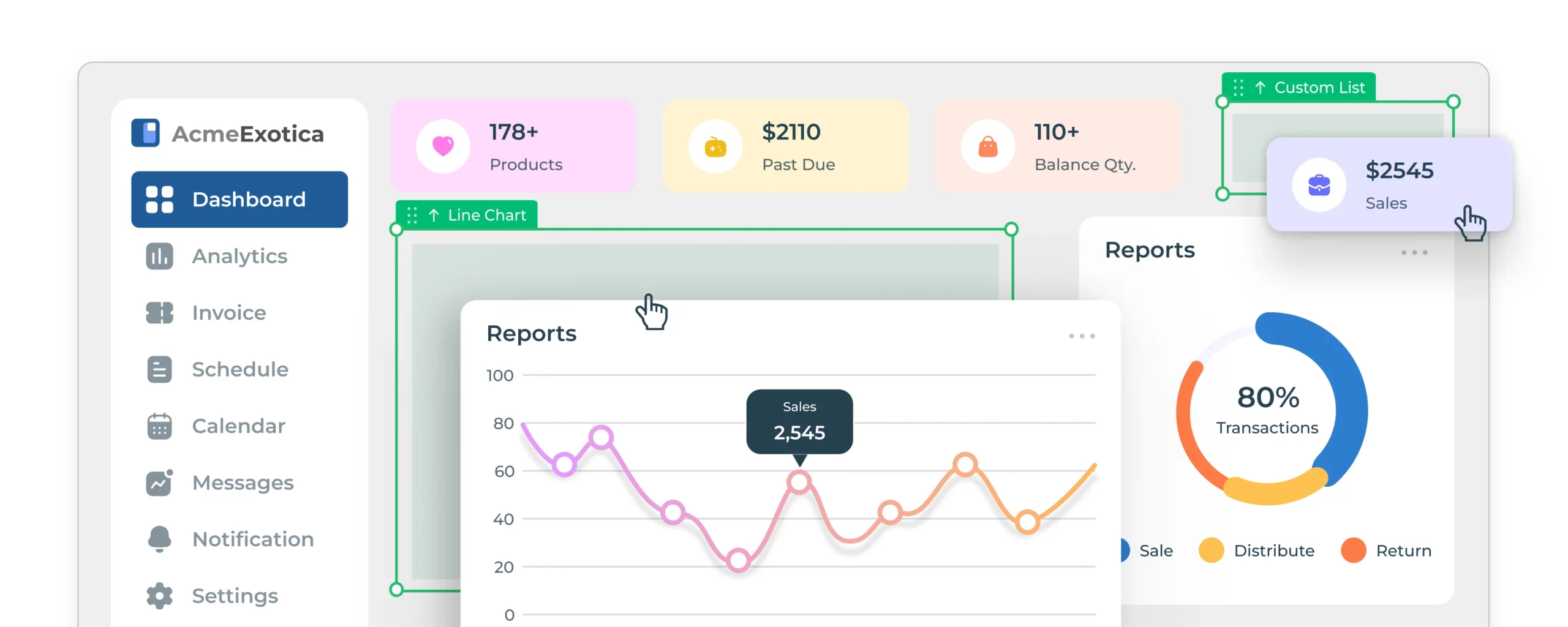
Task: Click the Notification bell icon
Action: 159,539
